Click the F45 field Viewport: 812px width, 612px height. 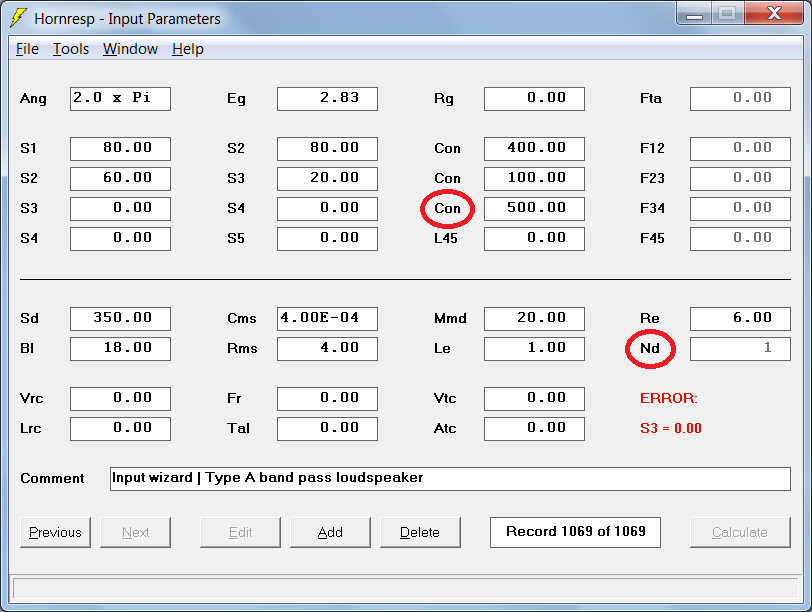741,239
